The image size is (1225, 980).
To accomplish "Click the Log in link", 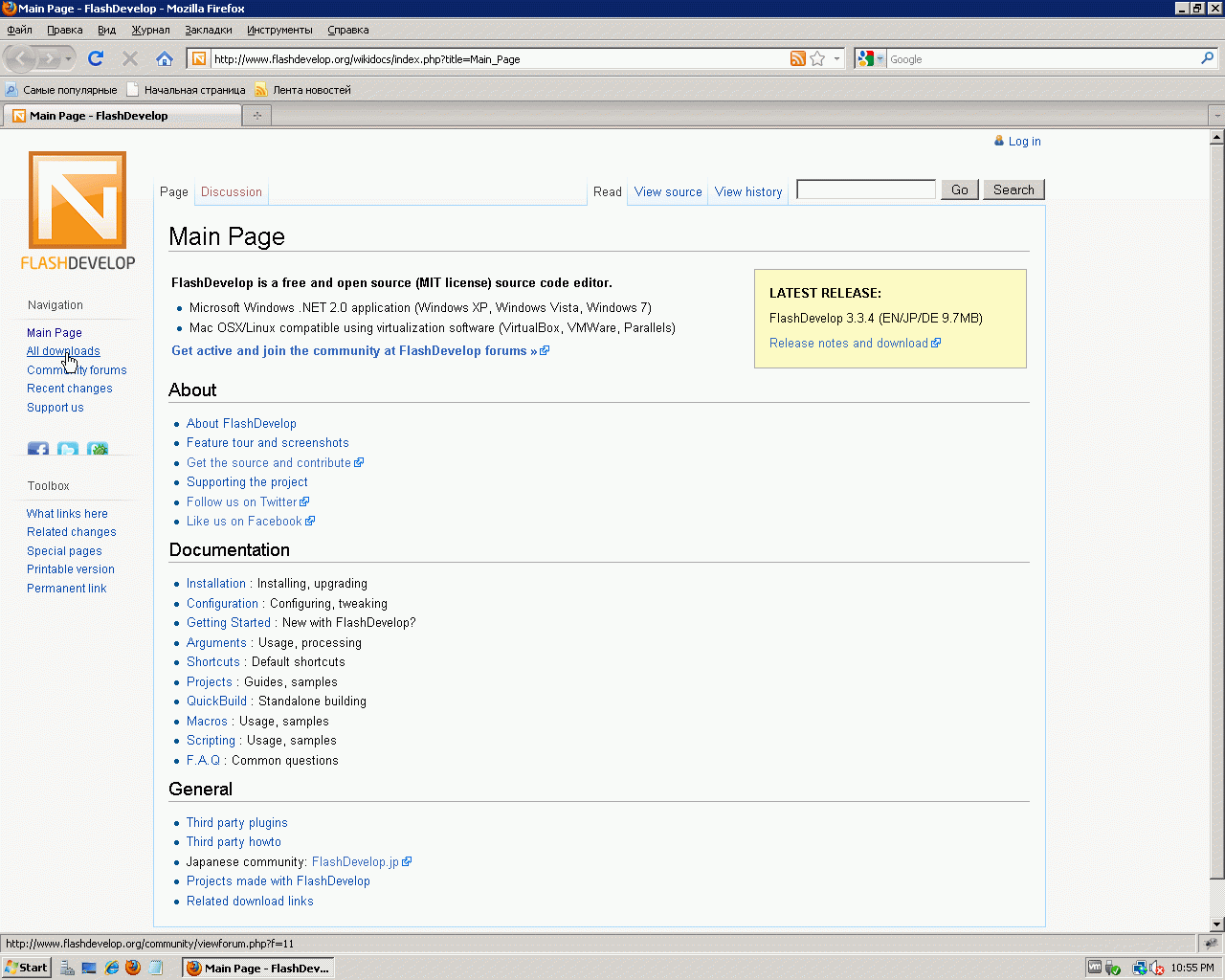I will [x=1024, y=142].
